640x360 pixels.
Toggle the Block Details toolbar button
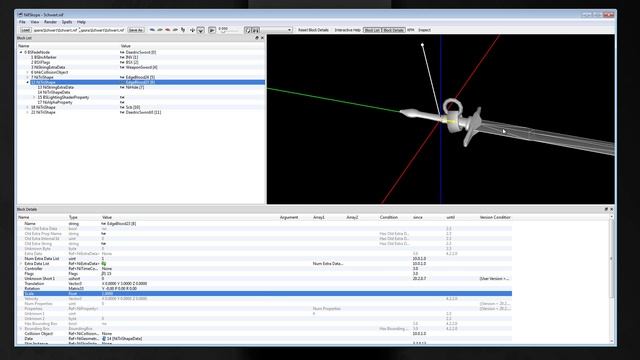point(393,30)
